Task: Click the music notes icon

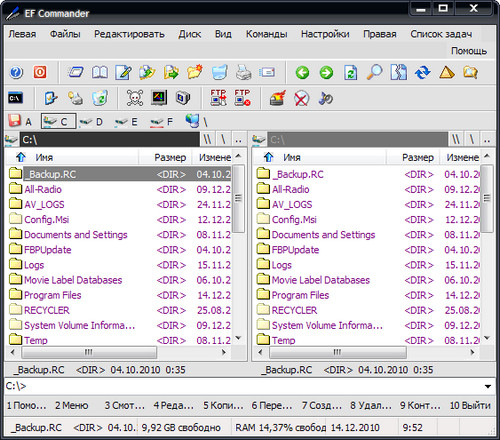Action: [x=325, y=98]
